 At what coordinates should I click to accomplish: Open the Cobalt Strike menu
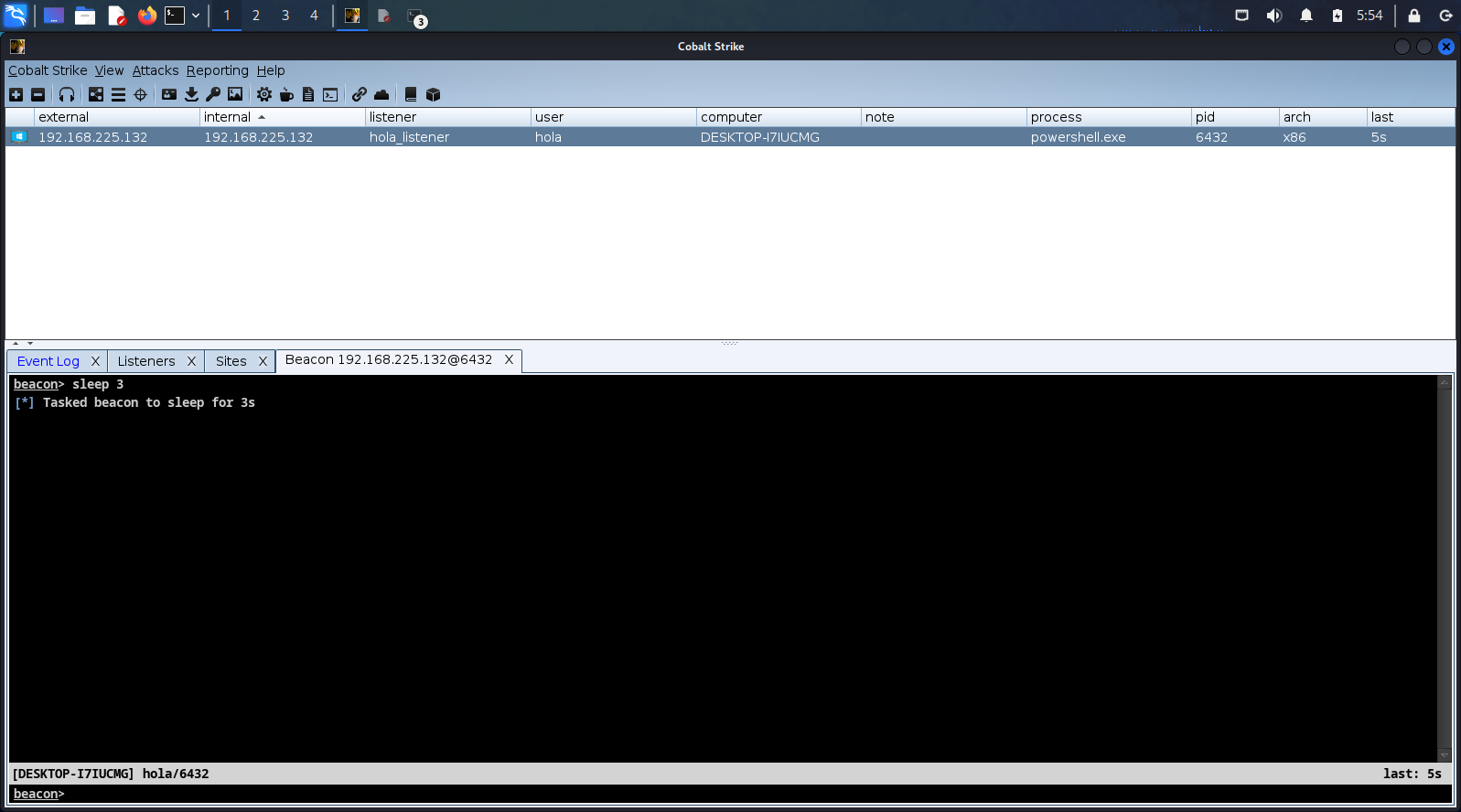[48, 70]
